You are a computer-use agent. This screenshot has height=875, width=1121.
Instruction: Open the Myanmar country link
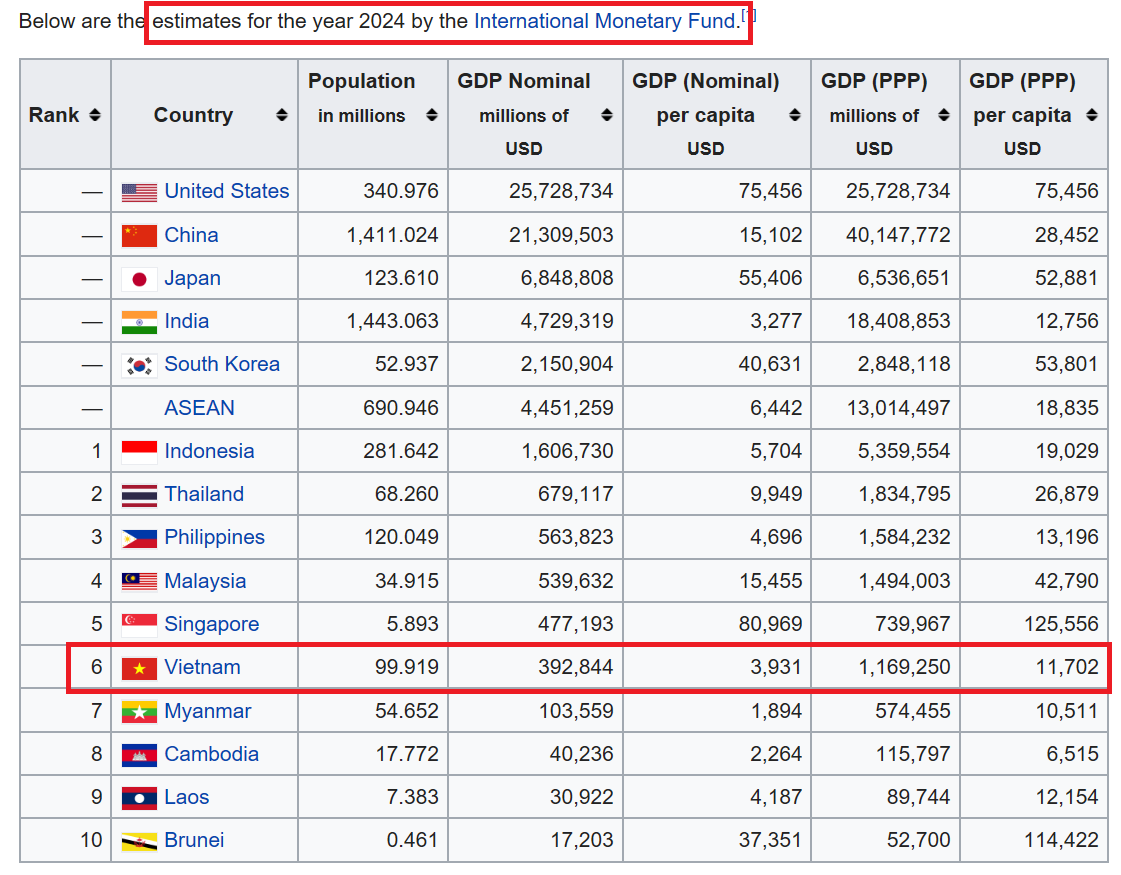208,711
